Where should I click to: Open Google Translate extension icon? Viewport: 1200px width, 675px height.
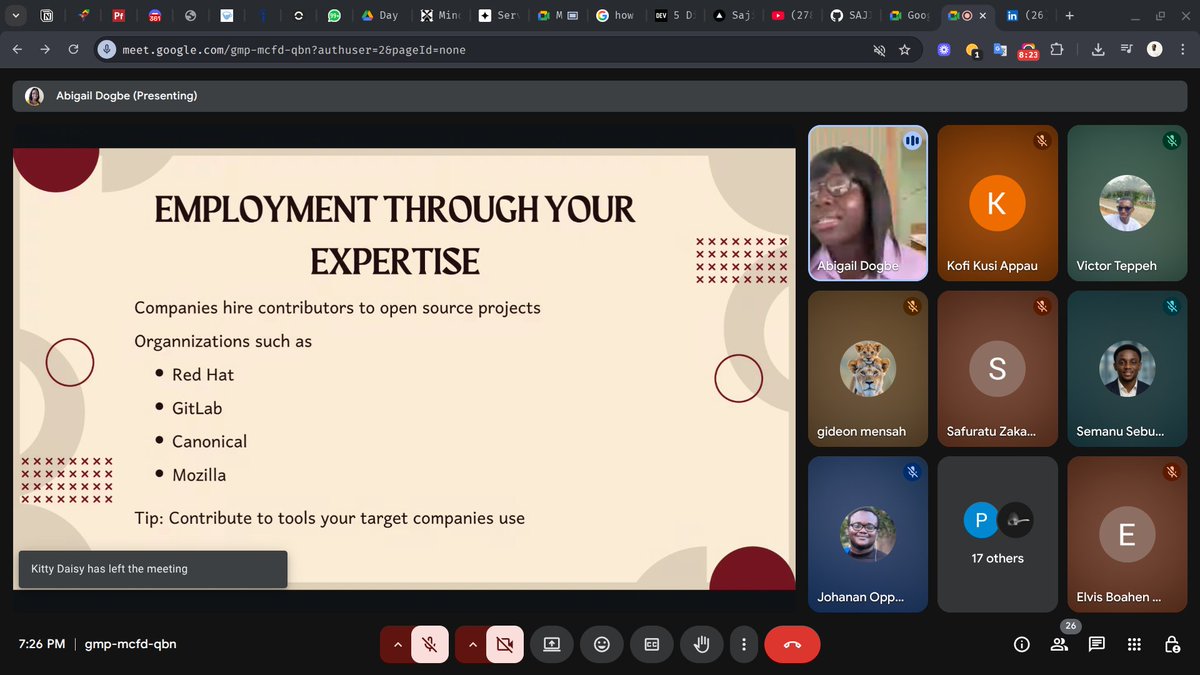[x=1000, y=49]
